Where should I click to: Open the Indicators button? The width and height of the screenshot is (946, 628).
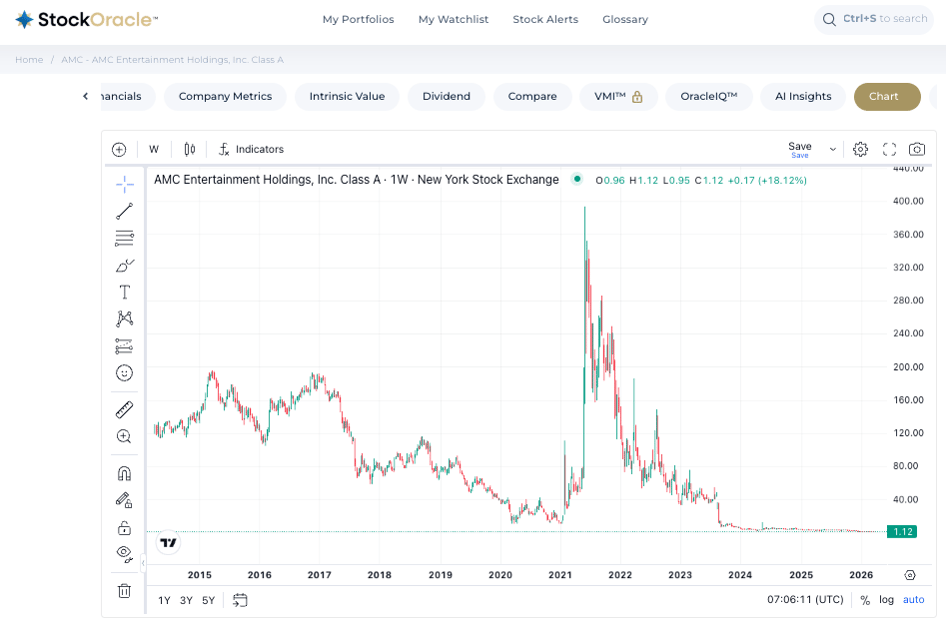[x=251, y=149]
